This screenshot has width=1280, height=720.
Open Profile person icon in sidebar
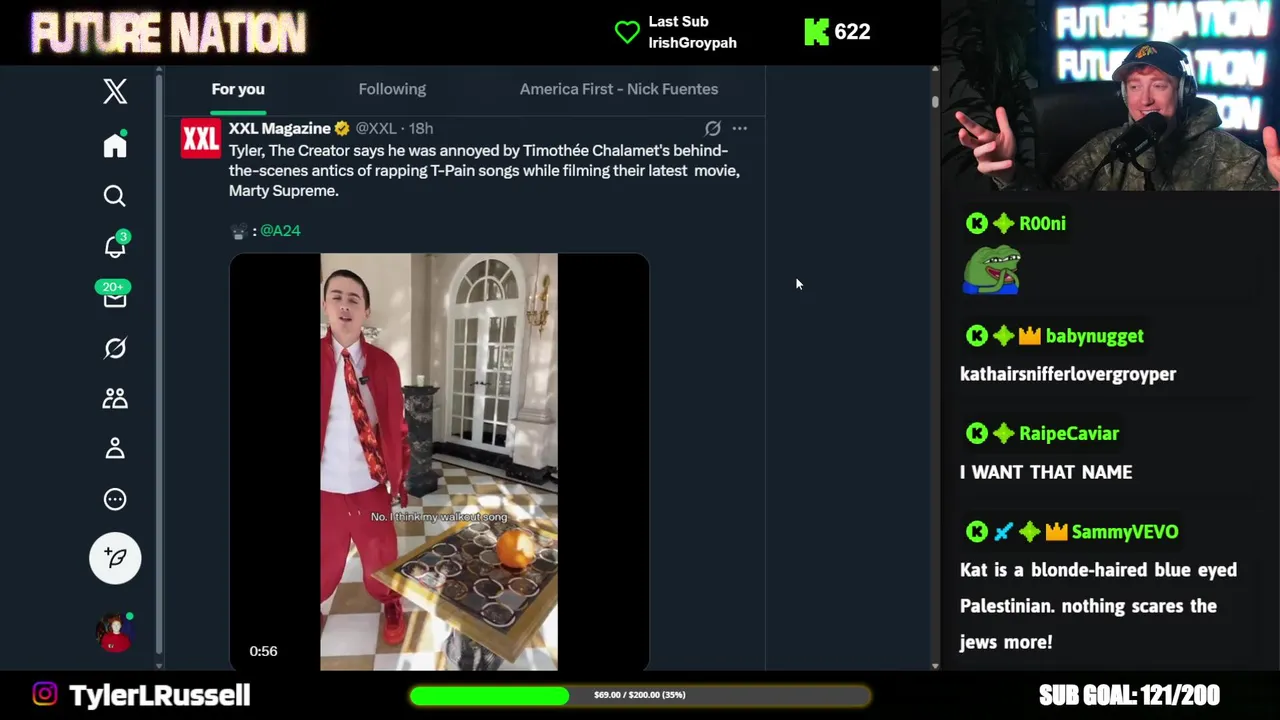click(x=115, y=448)
